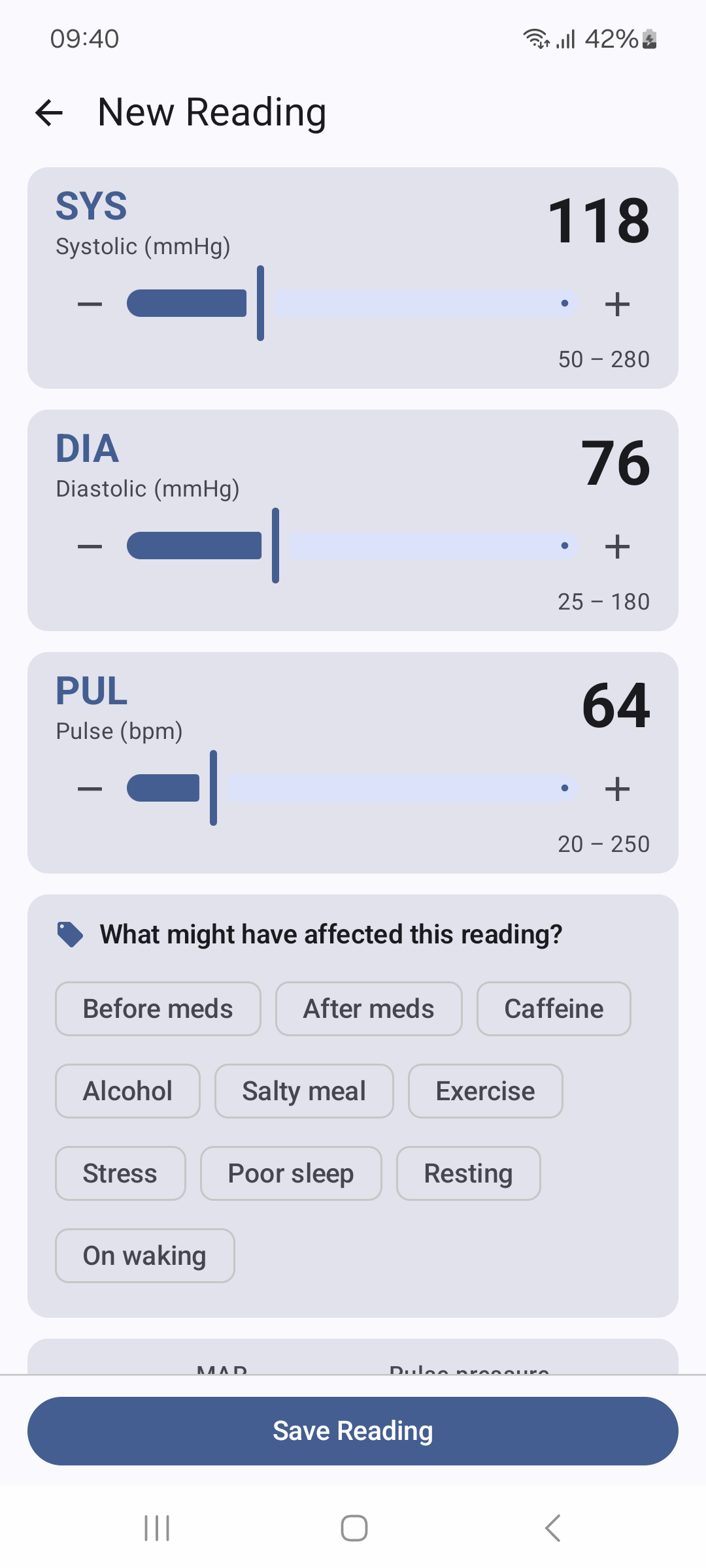This screenshot has width=706, height=1568.
Task: Click the systolic slider track
Action: 353,304
